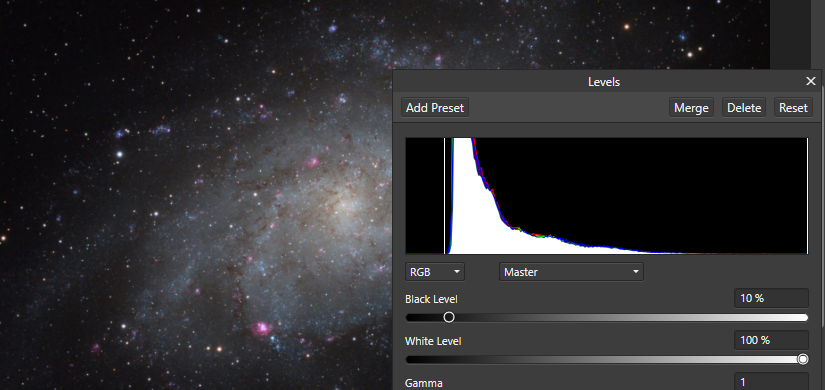The width and height of the screenshot is (825, 390).
Task: Click the Black Level slider handle
Action: click(x=449, y=317)
